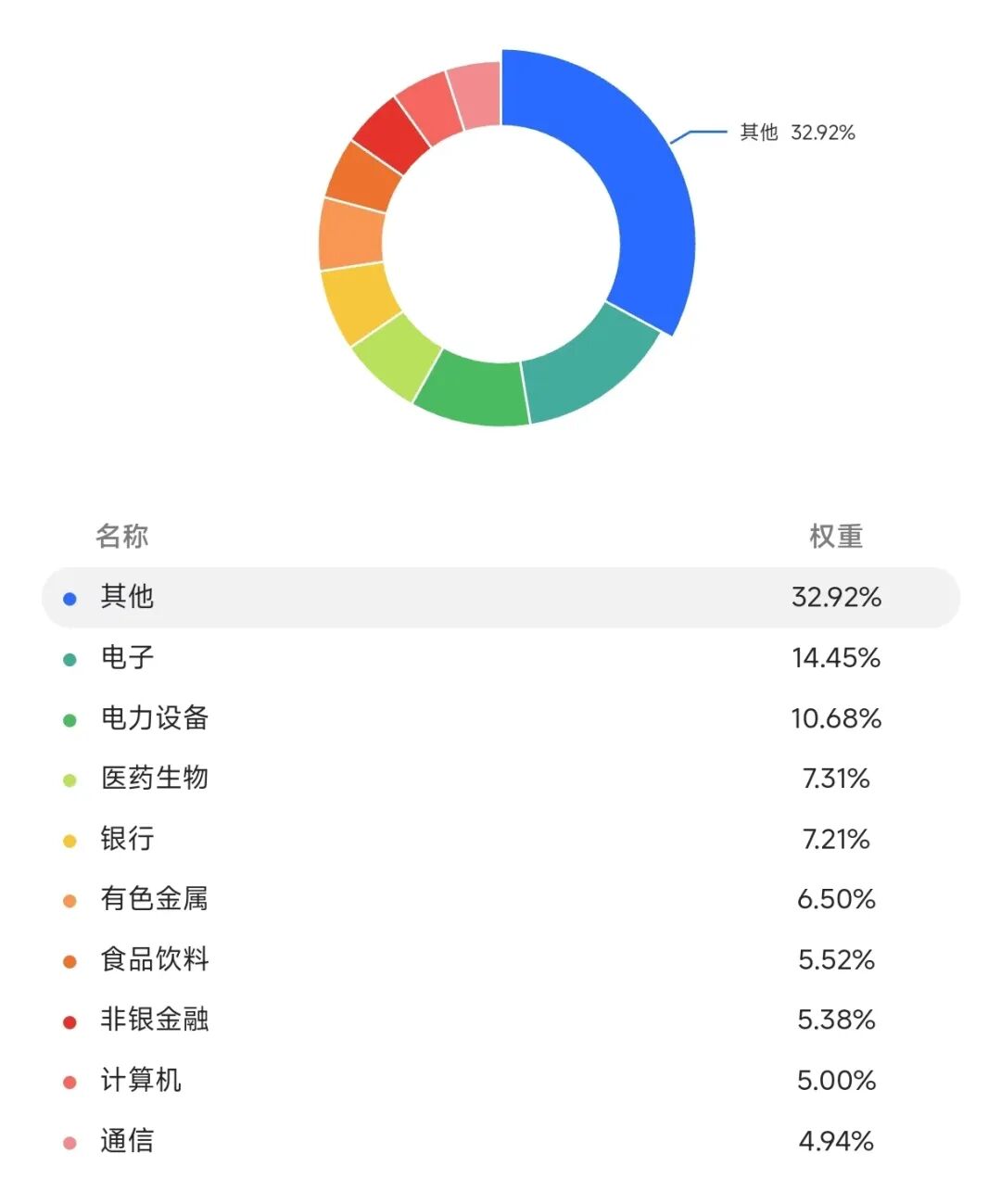
Task: Select the 食品饮料 row
Action: click(x=500, y=959)
